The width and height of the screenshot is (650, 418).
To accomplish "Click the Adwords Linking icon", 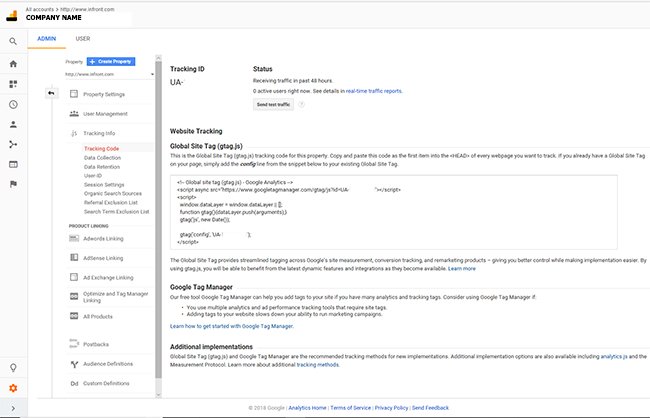I will tap(74, 238).
